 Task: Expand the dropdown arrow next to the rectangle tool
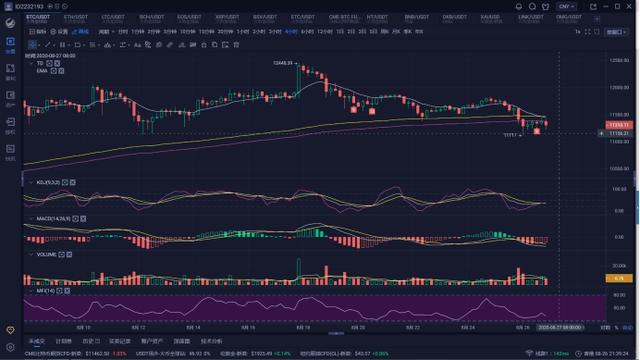84,45
